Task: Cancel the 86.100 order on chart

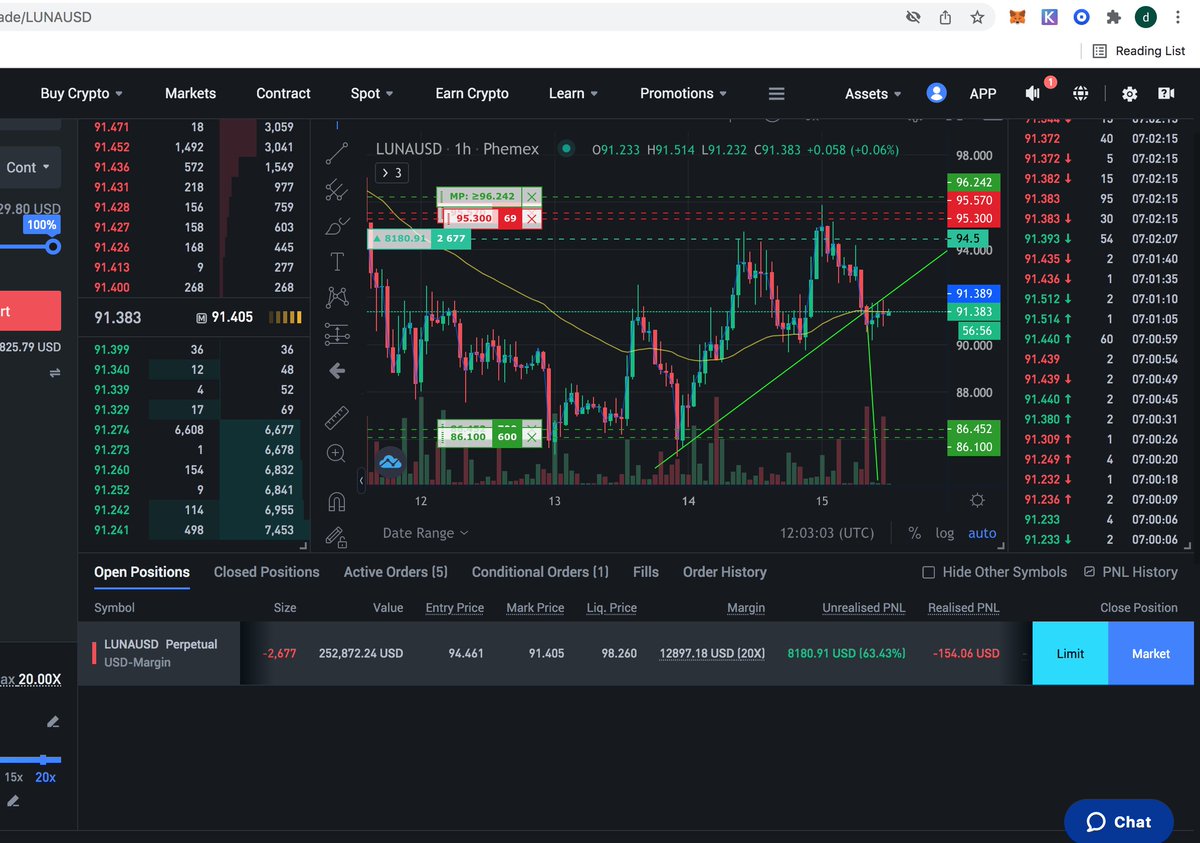Action: pos(532,436)
